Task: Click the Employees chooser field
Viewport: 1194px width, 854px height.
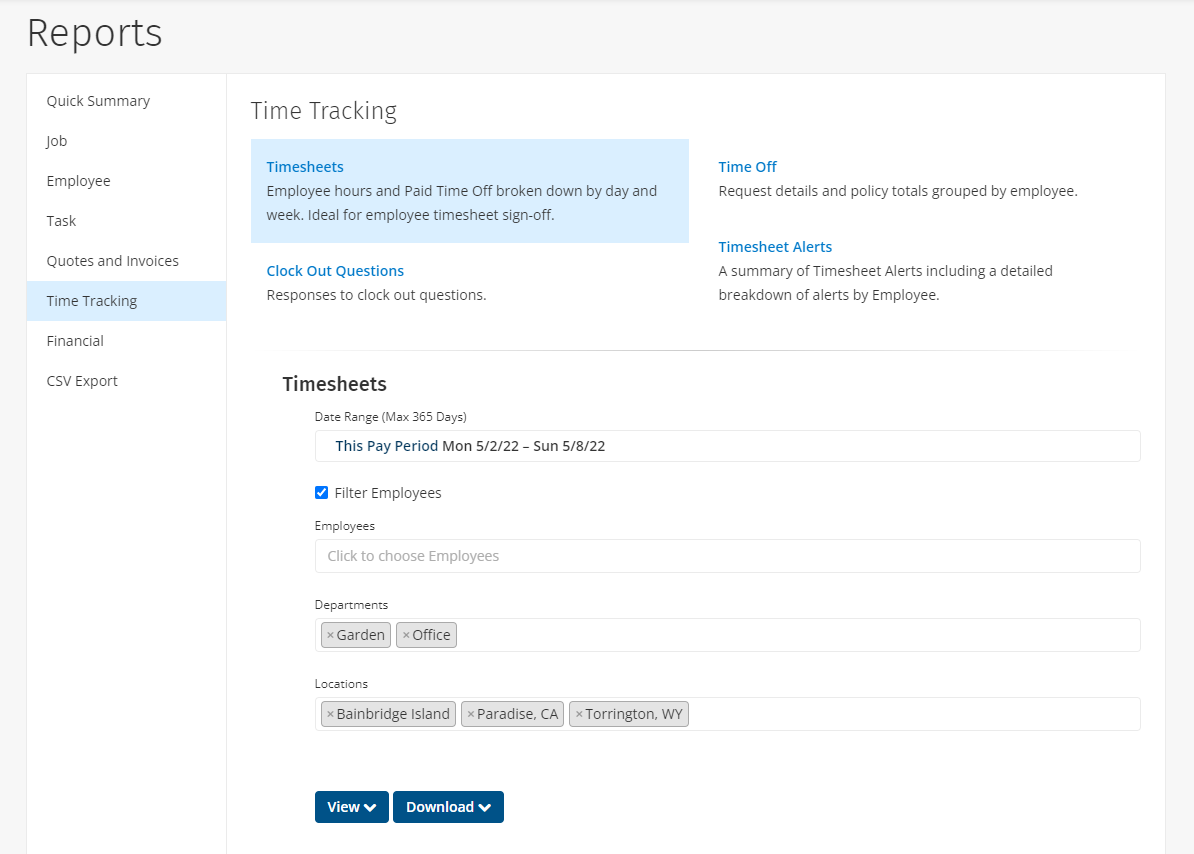Action: pyautogui.click(x=727, y=556)
